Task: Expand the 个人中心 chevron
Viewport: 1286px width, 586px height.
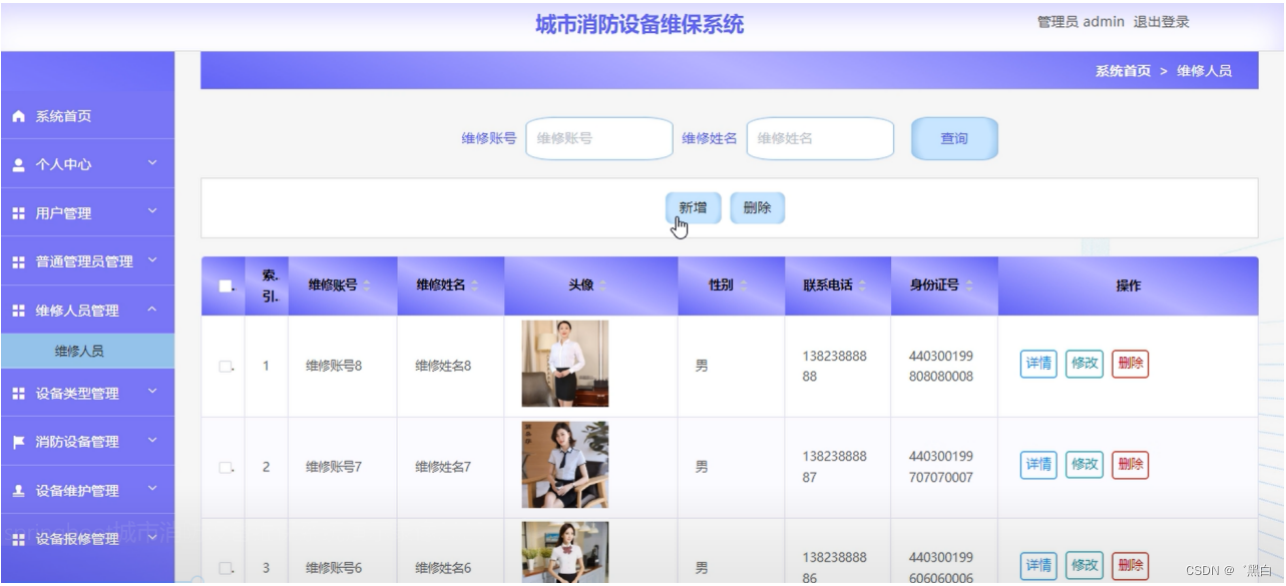Action: (153, 162)
